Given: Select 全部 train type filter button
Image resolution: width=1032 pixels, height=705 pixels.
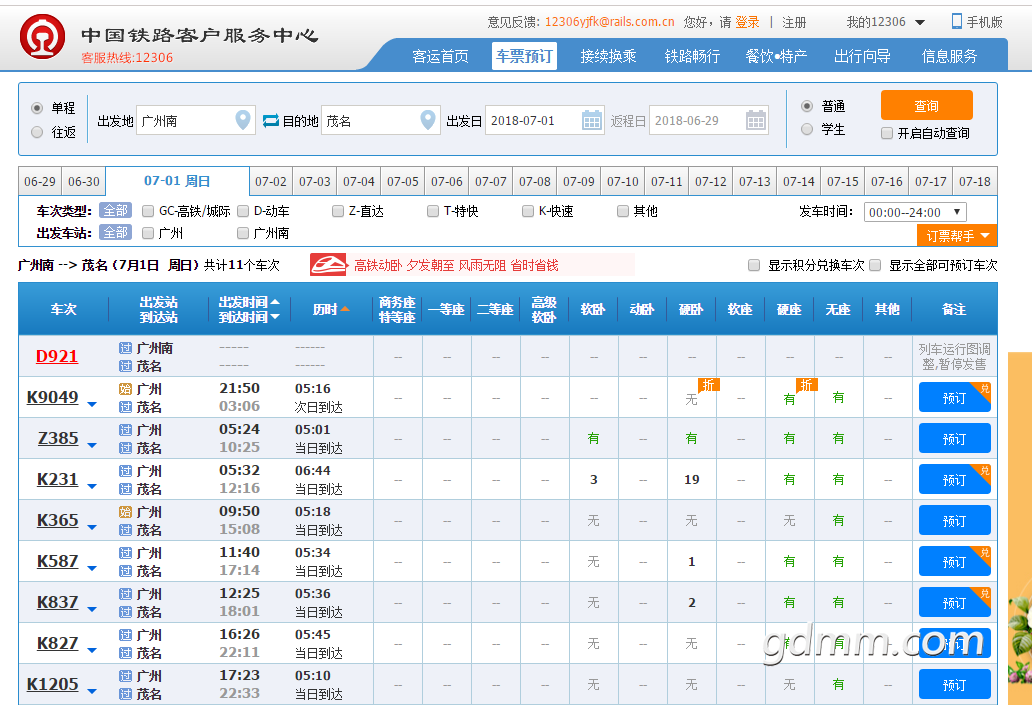Looking at the screenshot, I should [115, 210].
